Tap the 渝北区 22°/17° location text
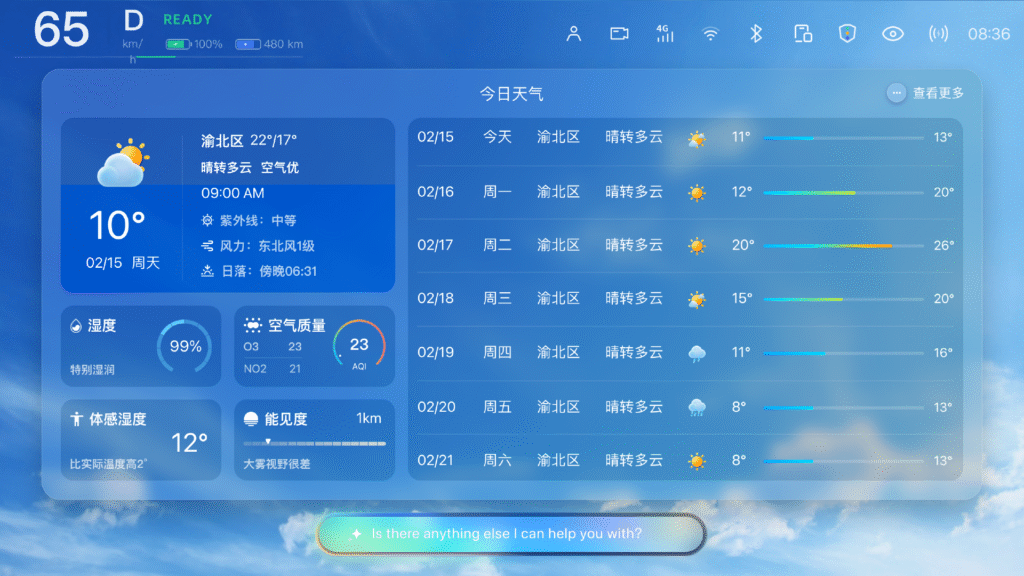This screenshot has height=576, width=1024. [x=249, y=140]
